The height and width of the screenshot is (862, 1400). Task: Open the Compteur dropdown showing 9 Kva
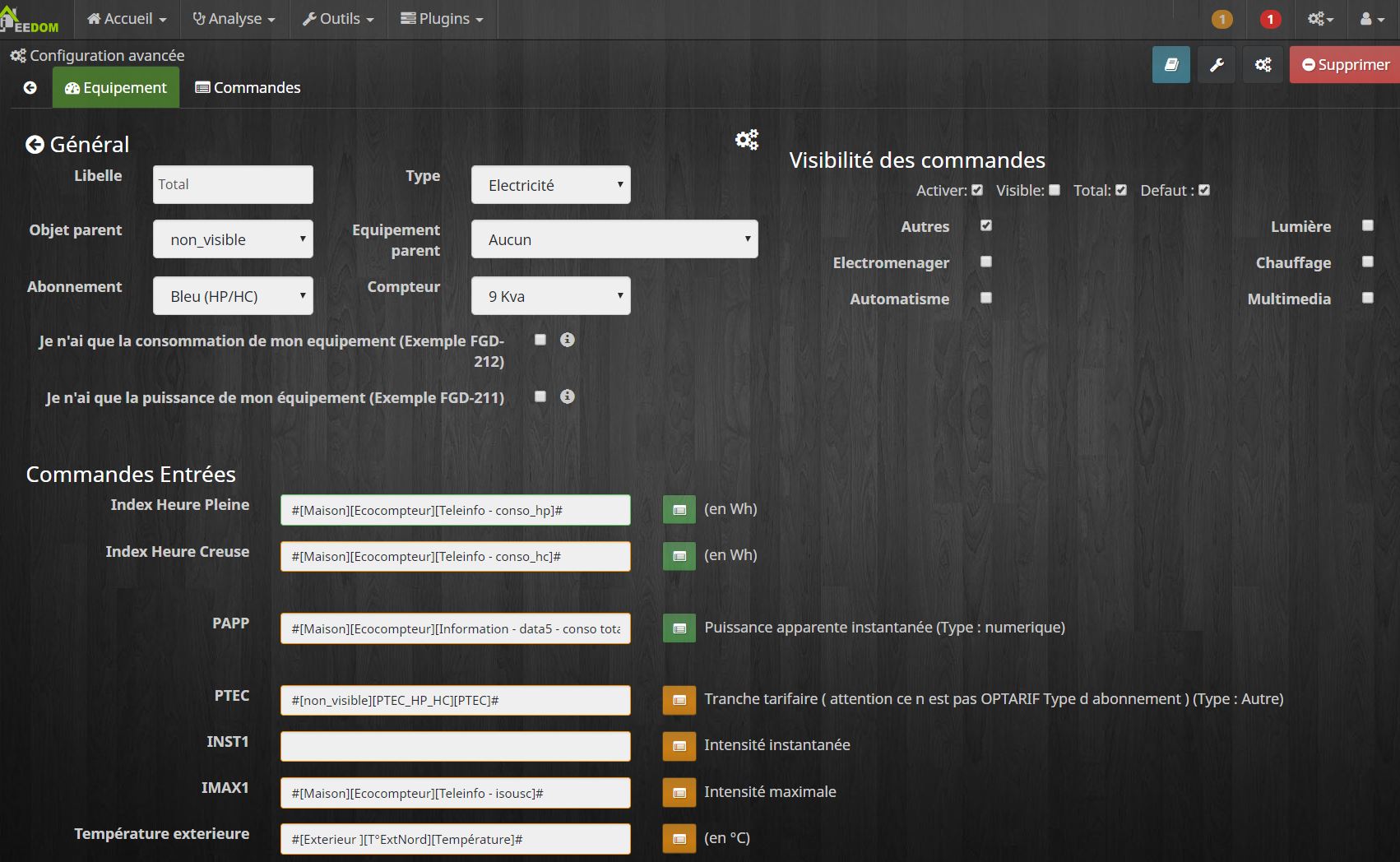(x=551, y=296)
